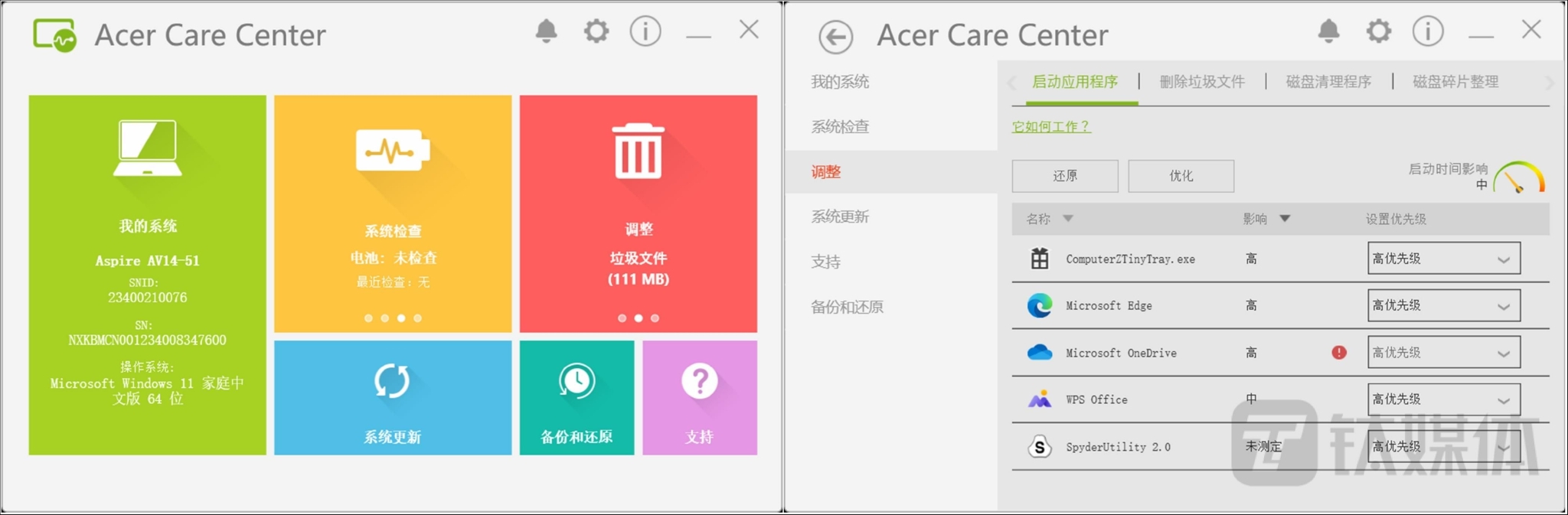Image resolution: width=1568 pixels, height=515 pixels.
Task: Click the Microsoft OneDrive name text
Action: [x=1121, y=353]
